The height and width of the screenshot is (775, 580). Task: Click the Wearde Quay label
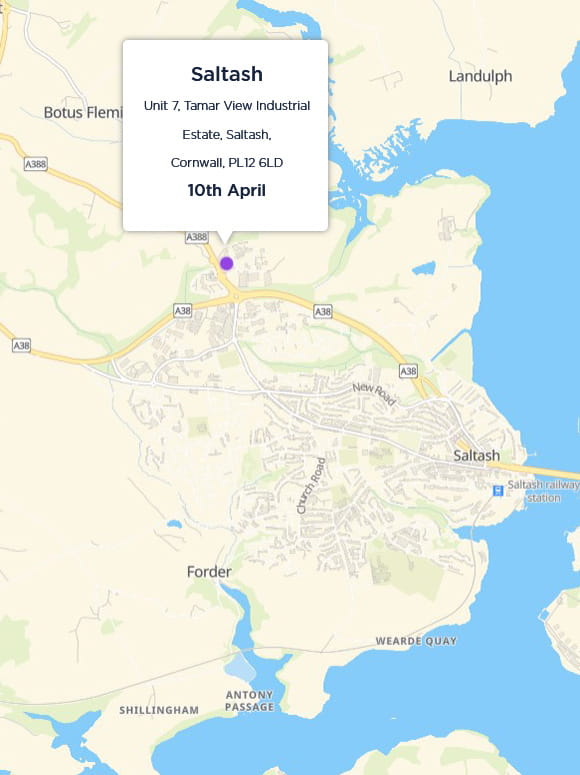click(416, 641)
